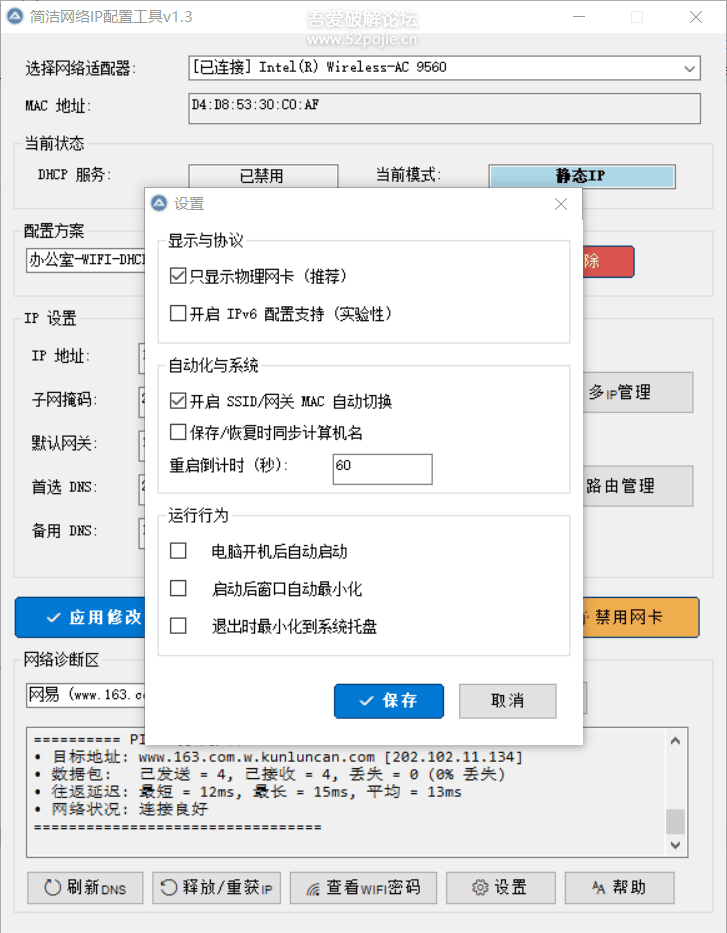Close the main 简洁网络IP配置工具 window
Viewport: 727px width, 933px height.
(x=695, y=17)
